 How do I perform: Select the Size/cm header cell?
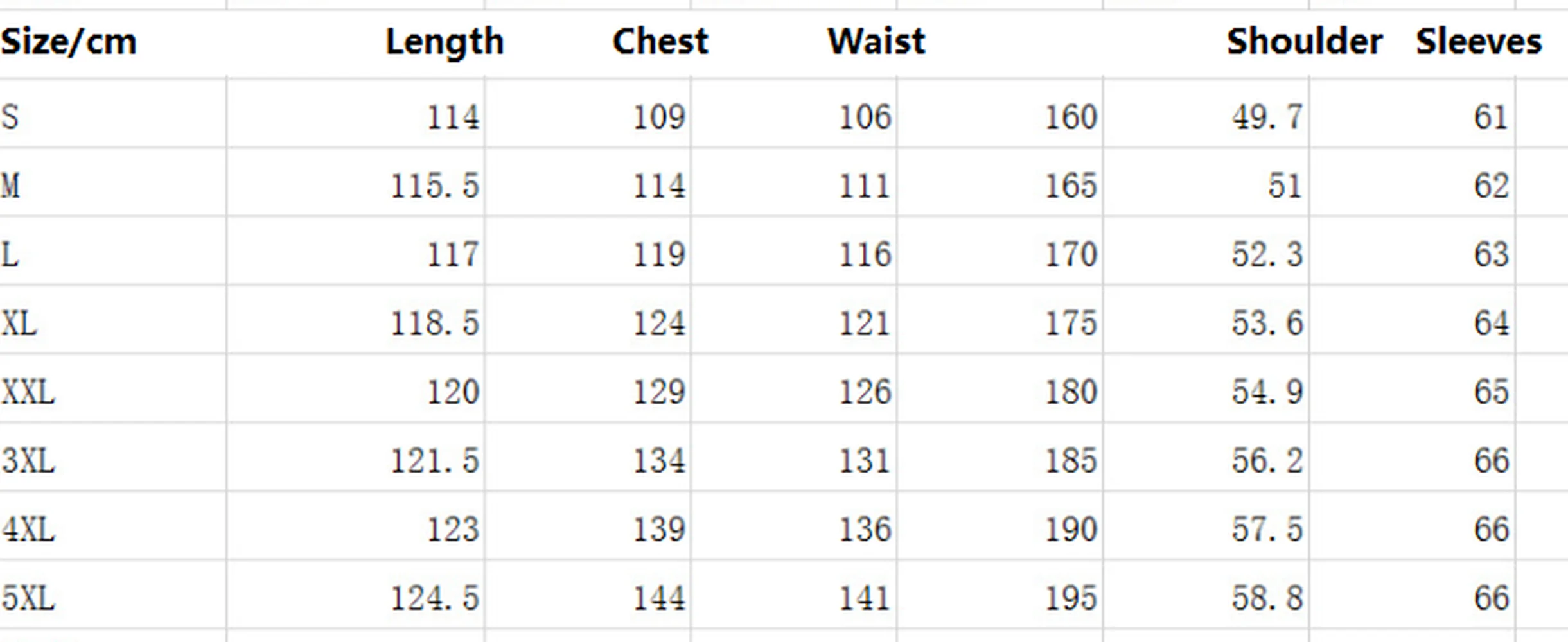coord(69,42)
